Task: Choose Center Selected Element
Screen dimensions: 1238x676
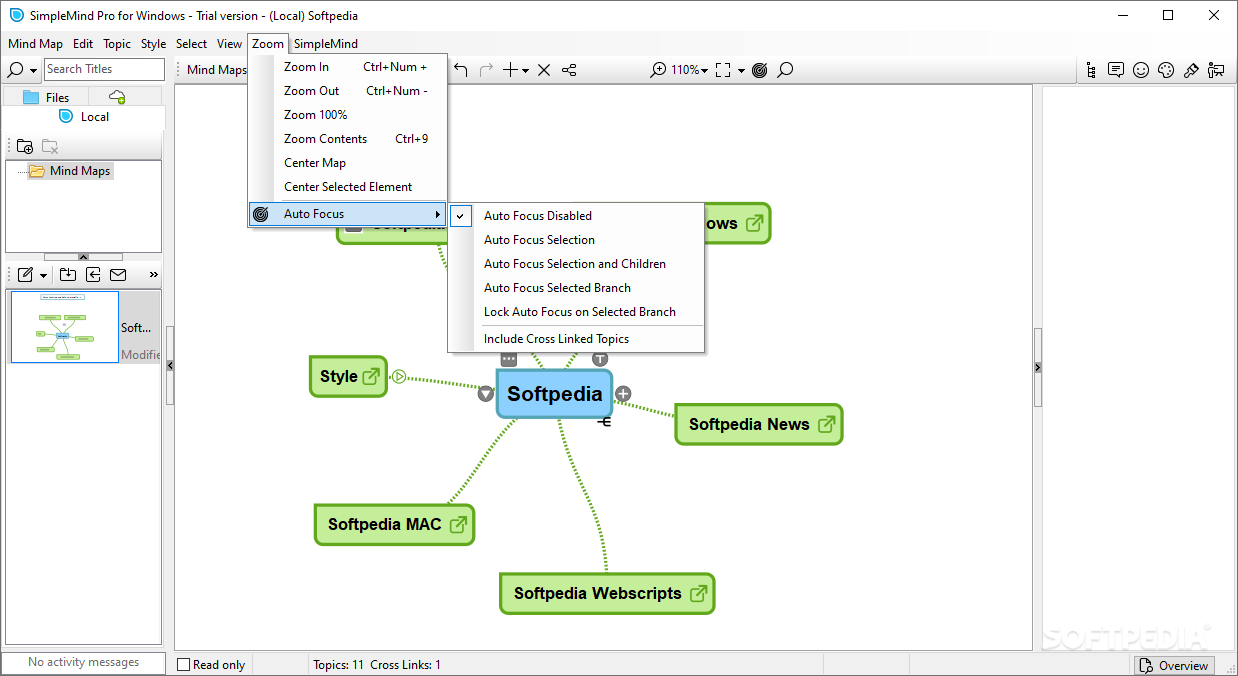Action: 347,187
